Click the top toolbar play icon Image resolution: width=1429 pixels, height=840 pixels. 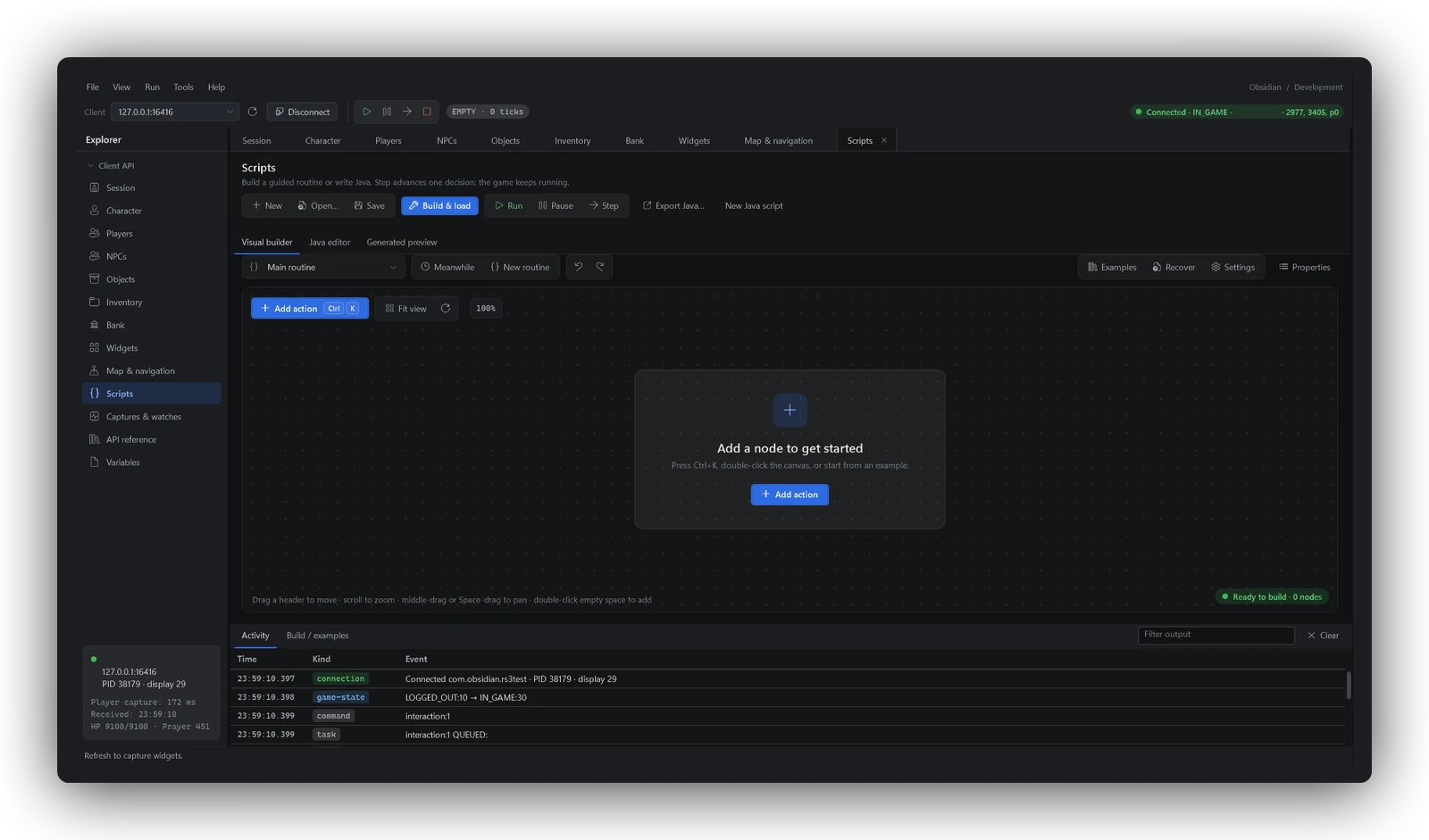(366, 112)
